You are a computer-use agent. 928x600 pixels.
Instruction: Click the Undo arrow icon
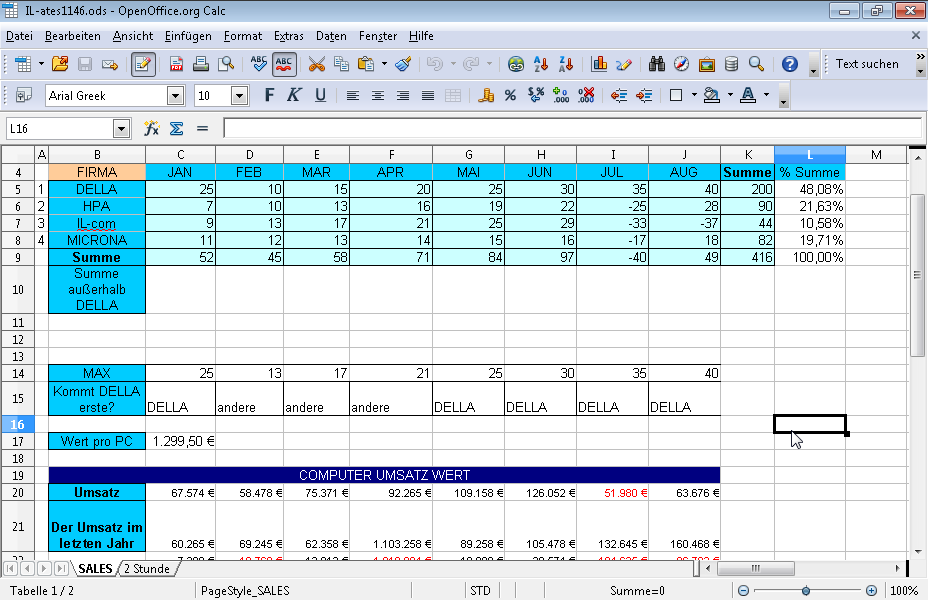434,64
